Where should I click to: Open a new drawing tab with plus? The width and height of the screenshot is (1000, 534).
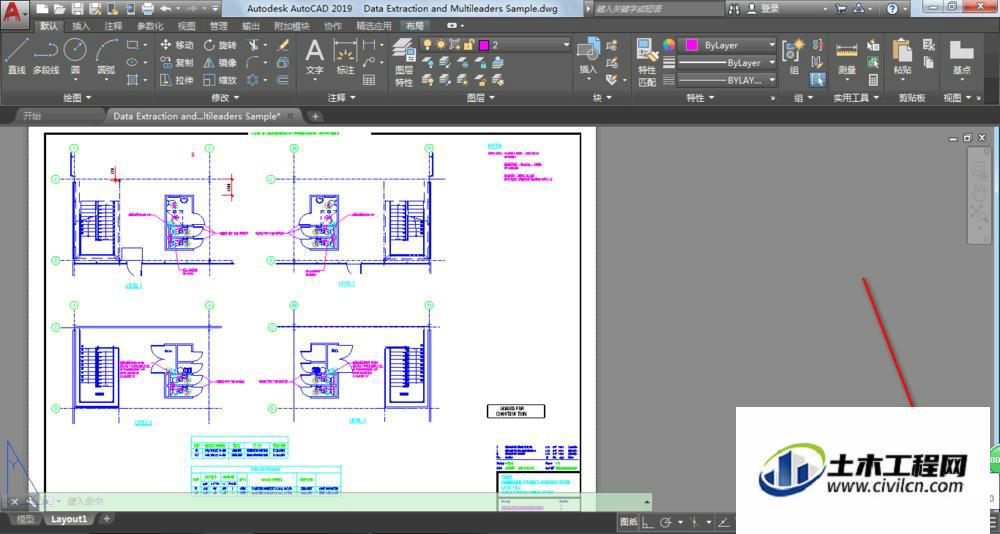click(315, 116)
